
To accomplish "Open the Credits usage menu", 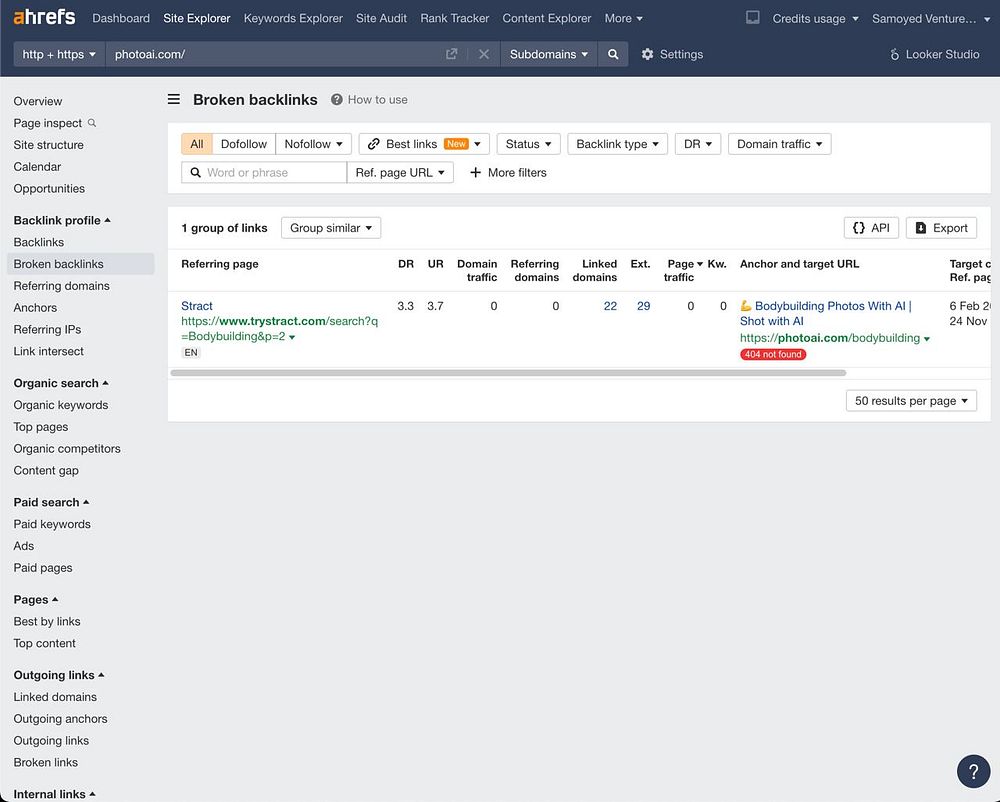I will point(815,18).
